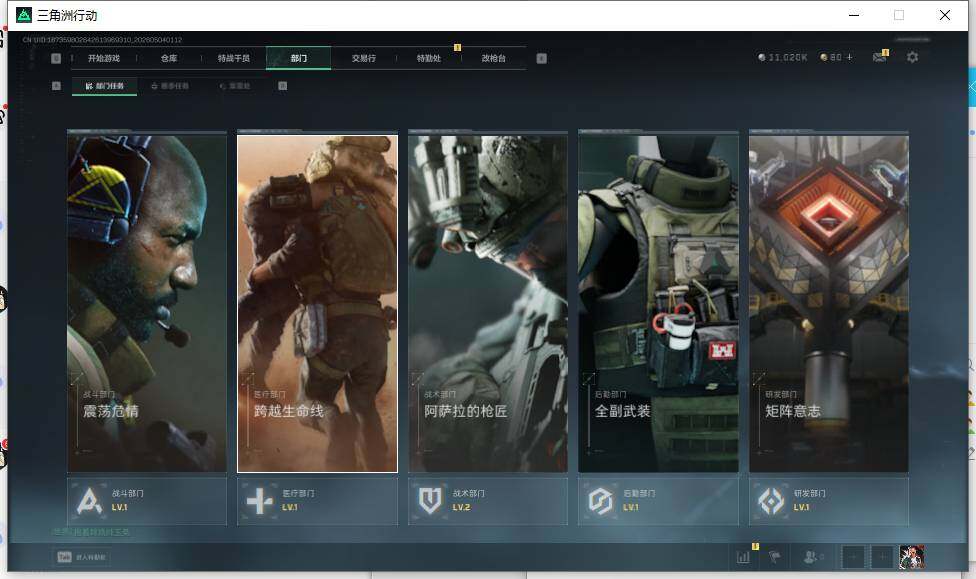Image resolution: width=976 pixels, height=579 pixels.
Task: Click the plus to add gold currency
Action: [x=850, y=57]
